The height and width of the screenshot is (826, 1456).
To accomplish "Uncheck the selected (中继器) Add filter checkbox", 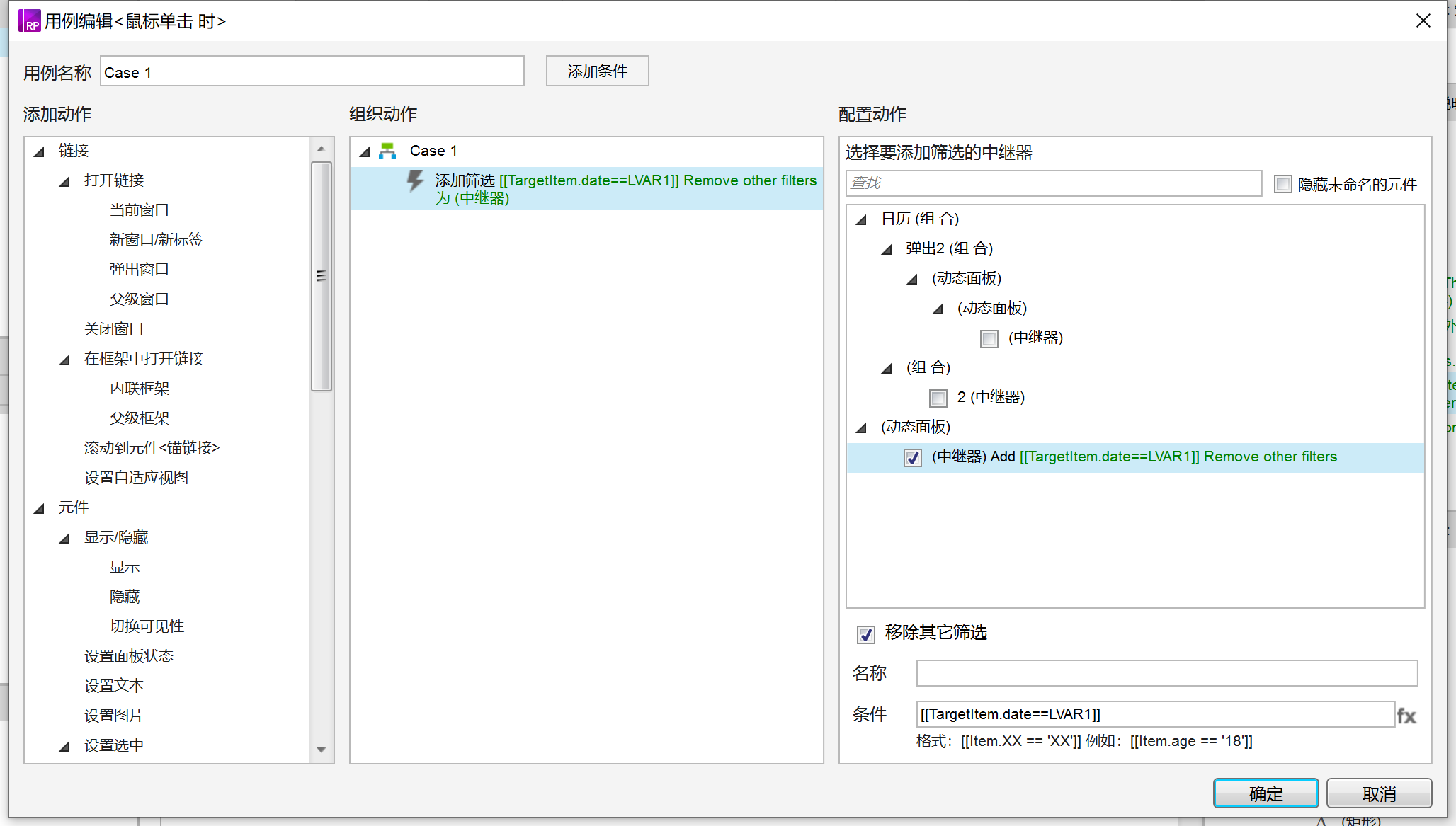I will click(913, 457).
